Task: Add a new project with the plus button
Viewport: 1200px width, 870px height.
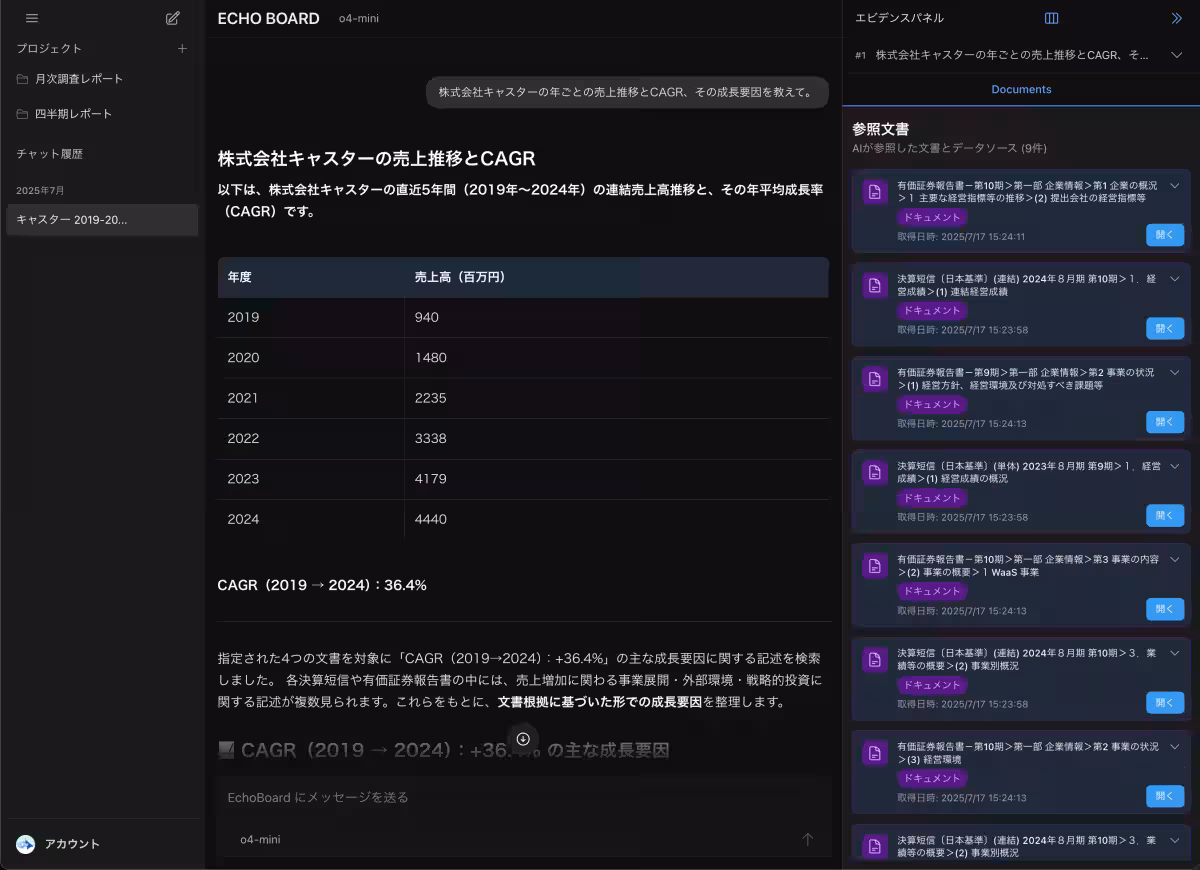Action: coord(182,47)
